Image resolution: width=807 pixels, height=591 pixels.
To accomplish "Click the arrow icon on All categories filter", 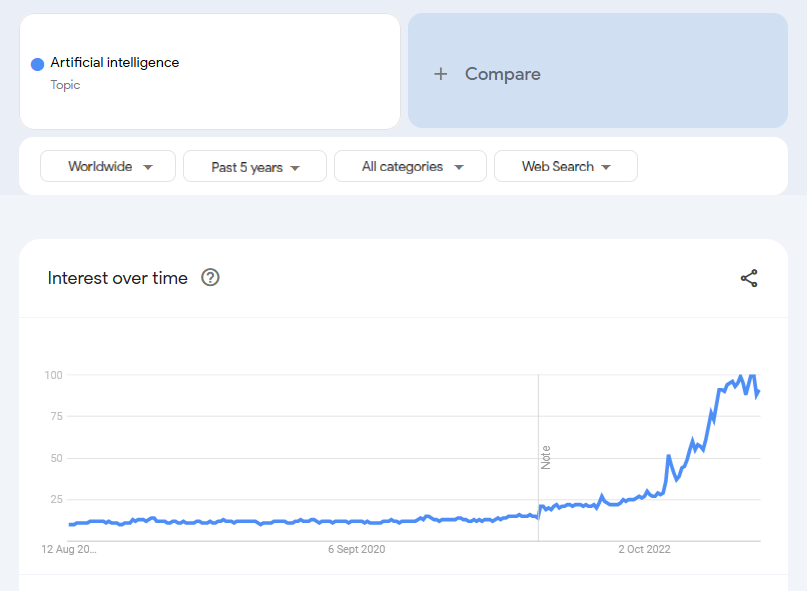I will 459,167.
